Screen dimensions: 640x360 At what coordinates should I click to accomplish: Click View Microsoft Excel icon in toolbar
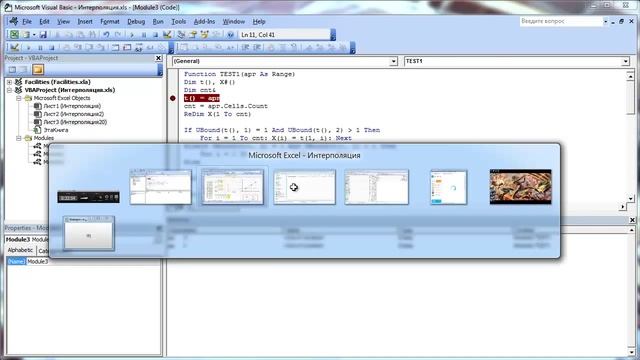(14, 35)
